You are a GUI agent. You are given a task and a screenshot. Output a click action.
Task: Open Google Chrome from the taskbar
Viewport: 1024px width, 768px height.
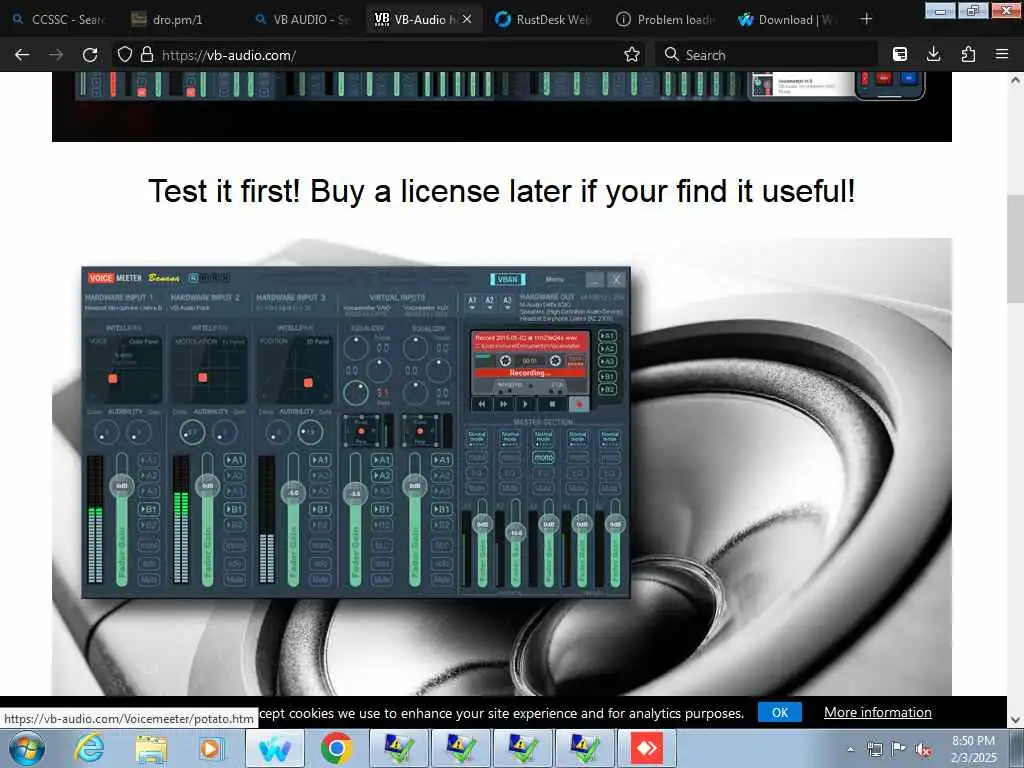(x=336, y=748)
